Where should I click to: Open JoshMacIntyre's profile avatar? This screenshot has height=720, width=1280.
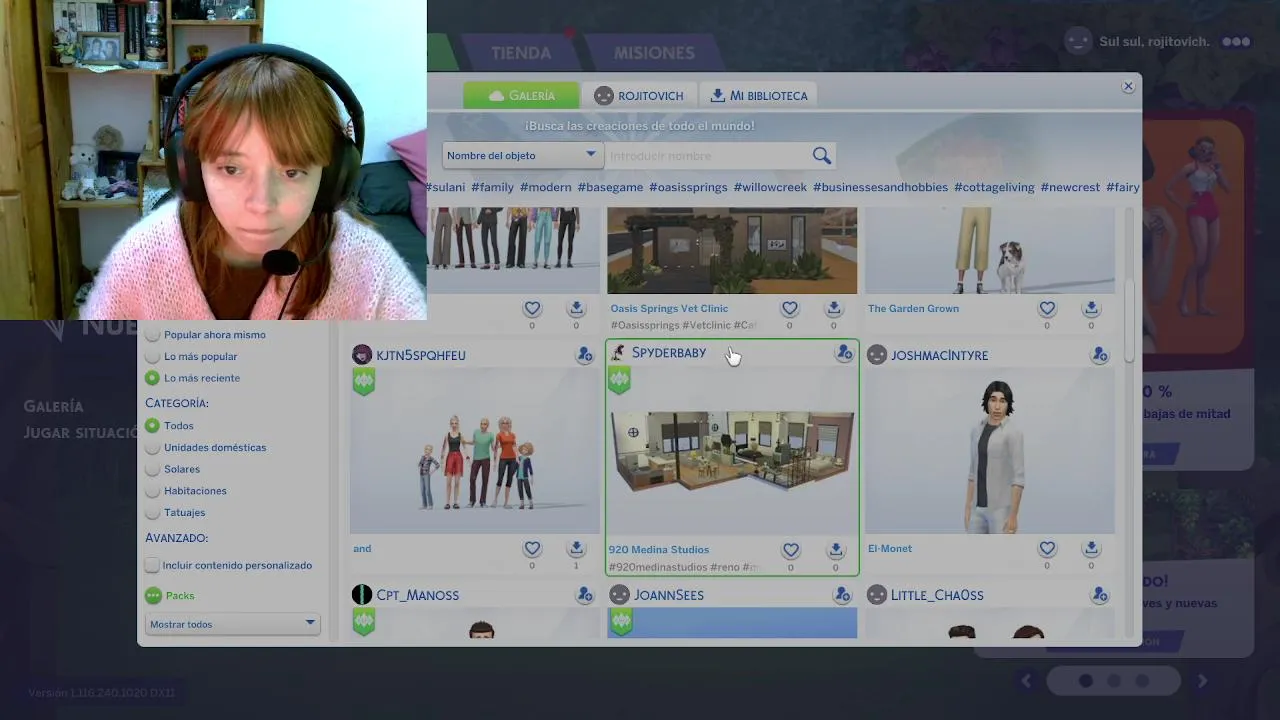(x=877, y=355)
